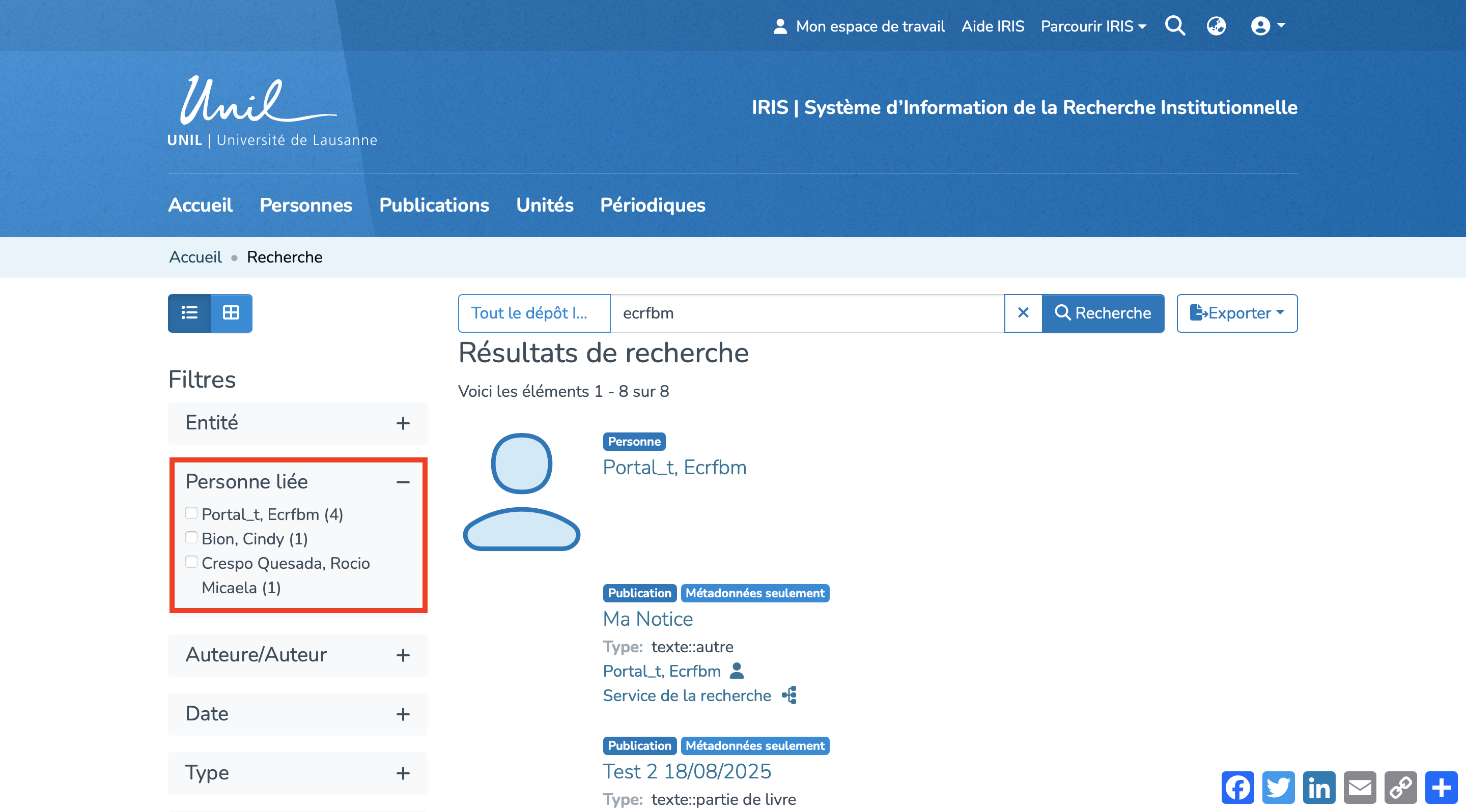
Task: Click the magnifier search icon in header
Action: (1175, 26)
